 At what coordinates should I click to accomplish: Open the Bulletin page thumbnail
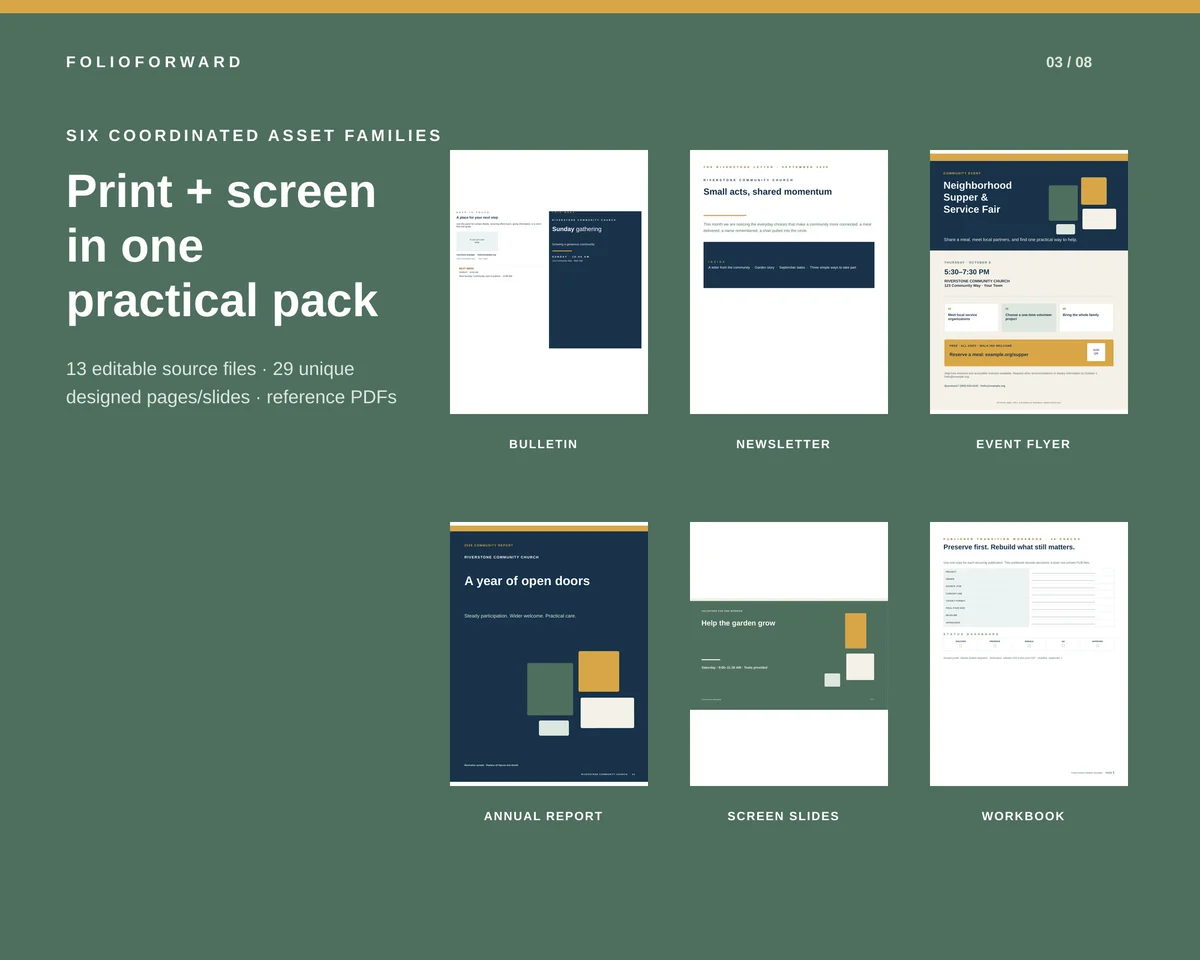(549, 282)
